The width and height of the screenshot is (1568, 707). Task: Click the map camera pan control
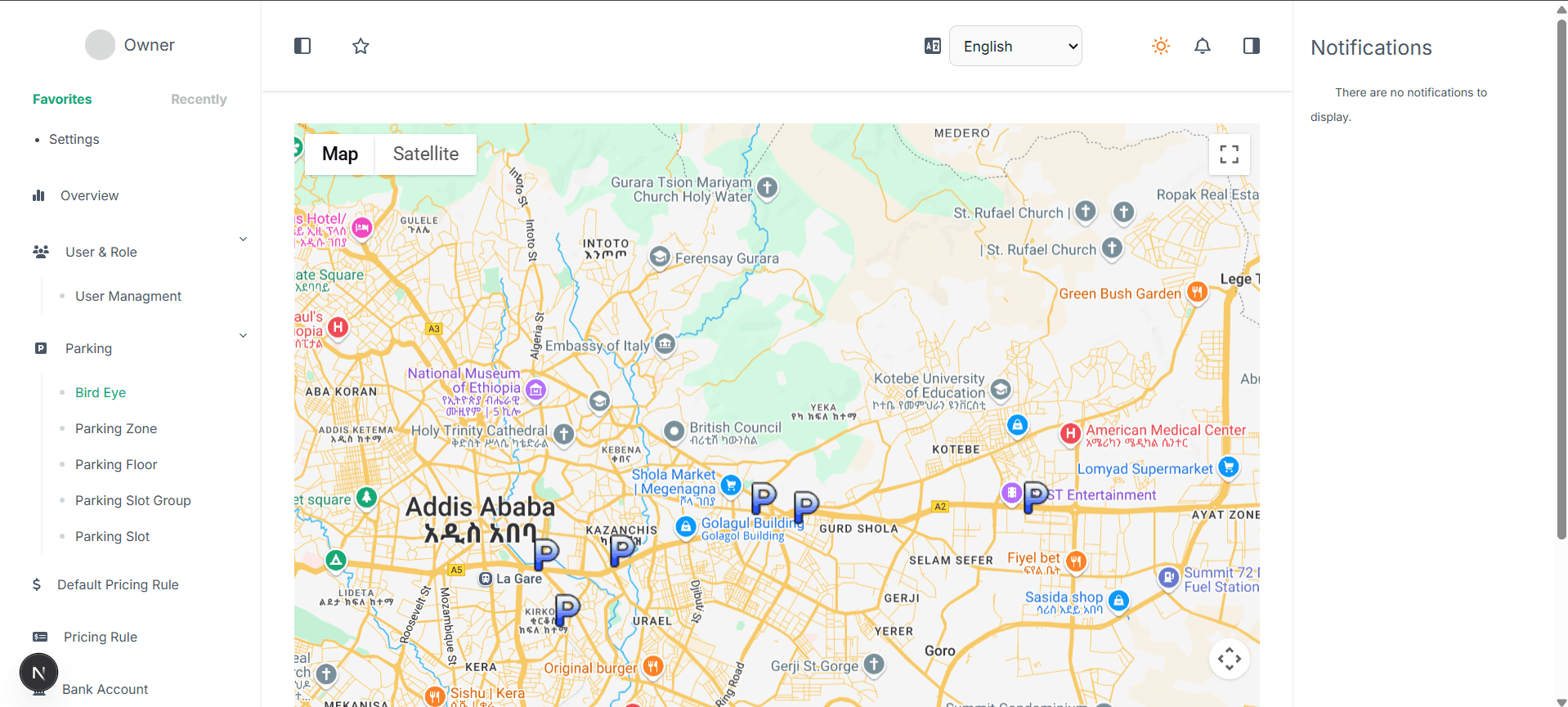1229,659
